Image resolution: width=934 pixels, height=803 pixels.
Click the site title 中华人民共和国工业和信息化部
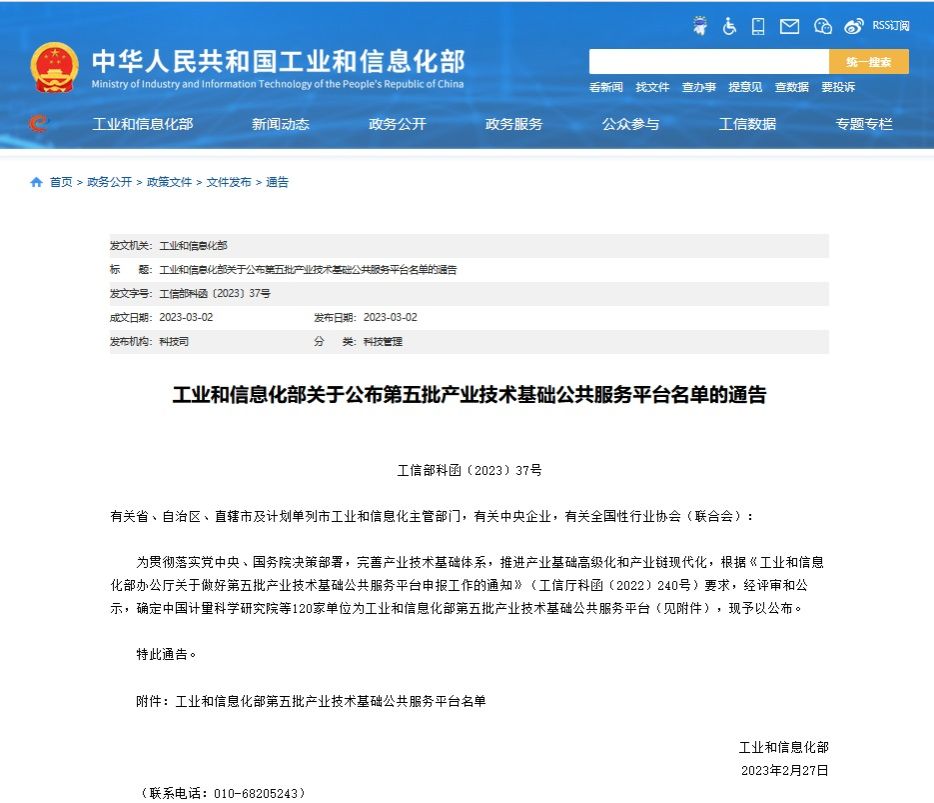tap(278, 61)
